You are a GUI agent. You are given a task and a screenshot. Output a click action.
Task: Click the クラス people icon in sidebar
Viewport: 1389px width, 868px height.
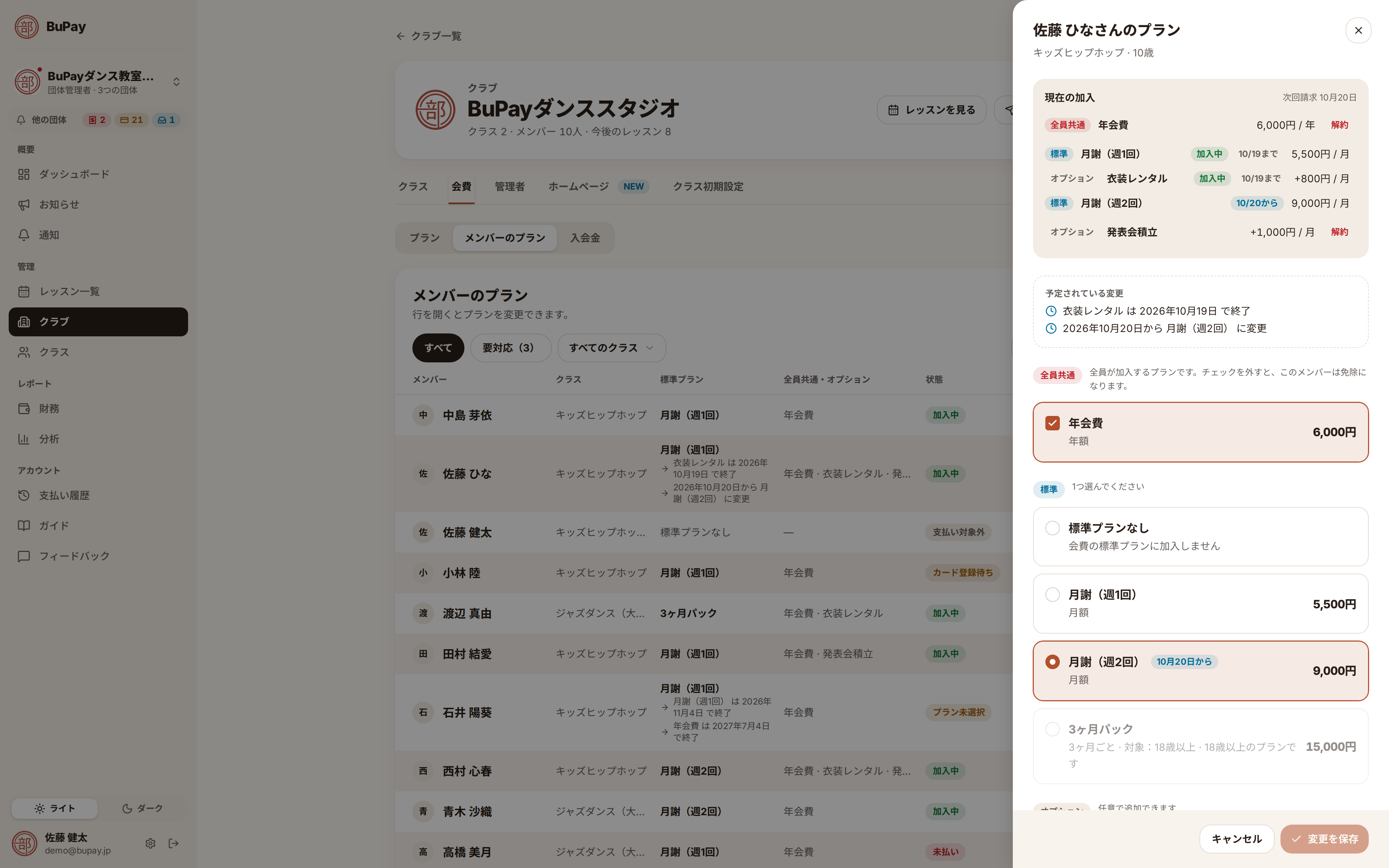click(24, 352)
